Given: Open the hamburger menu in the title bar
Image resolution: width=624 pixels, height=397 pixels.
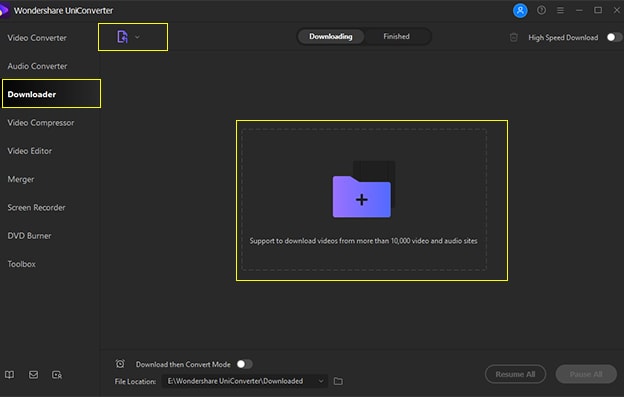Looking at the screenshot, I should (x=560, y=10).
